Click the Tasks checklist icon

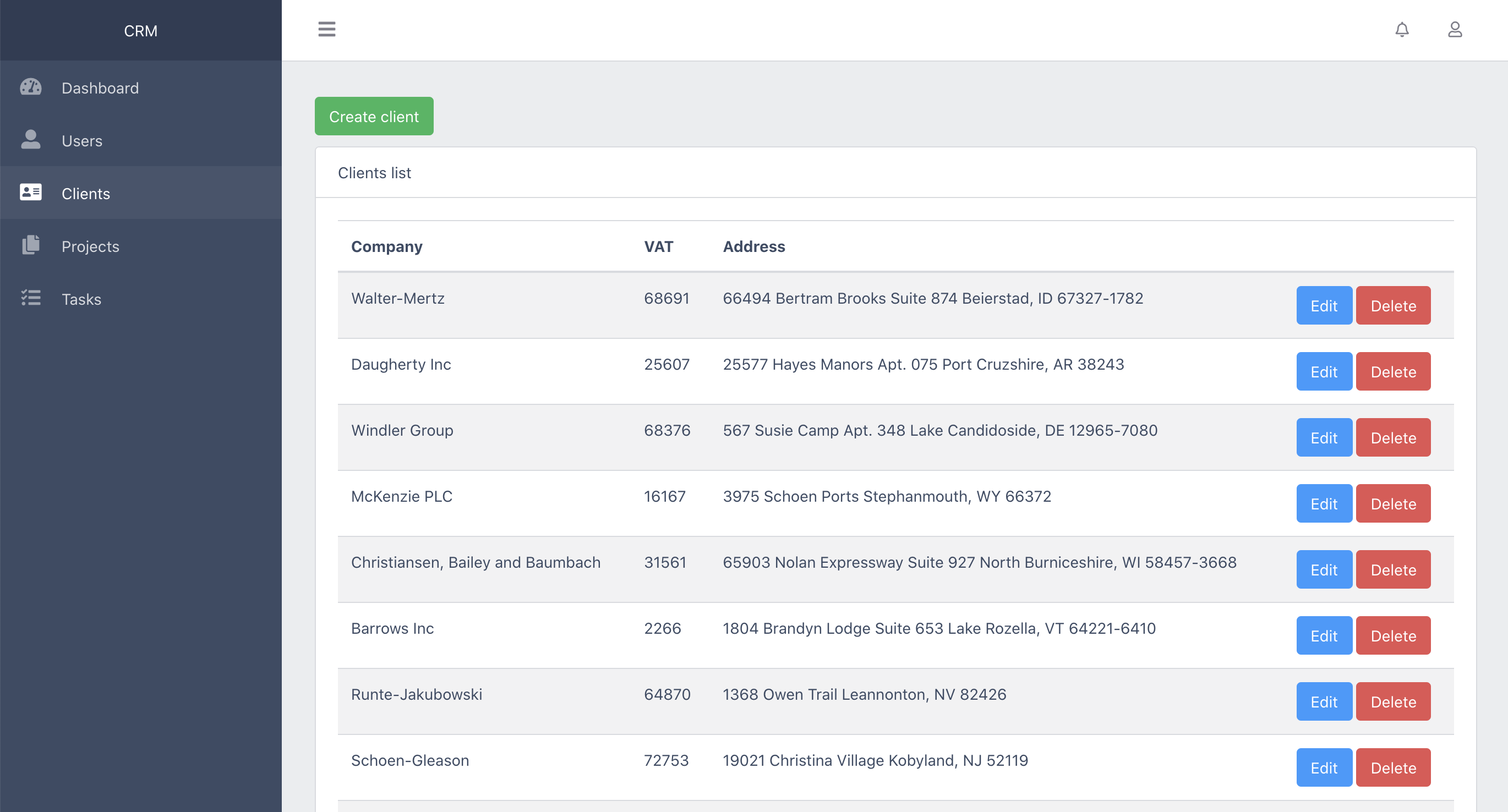coord(30,298)
